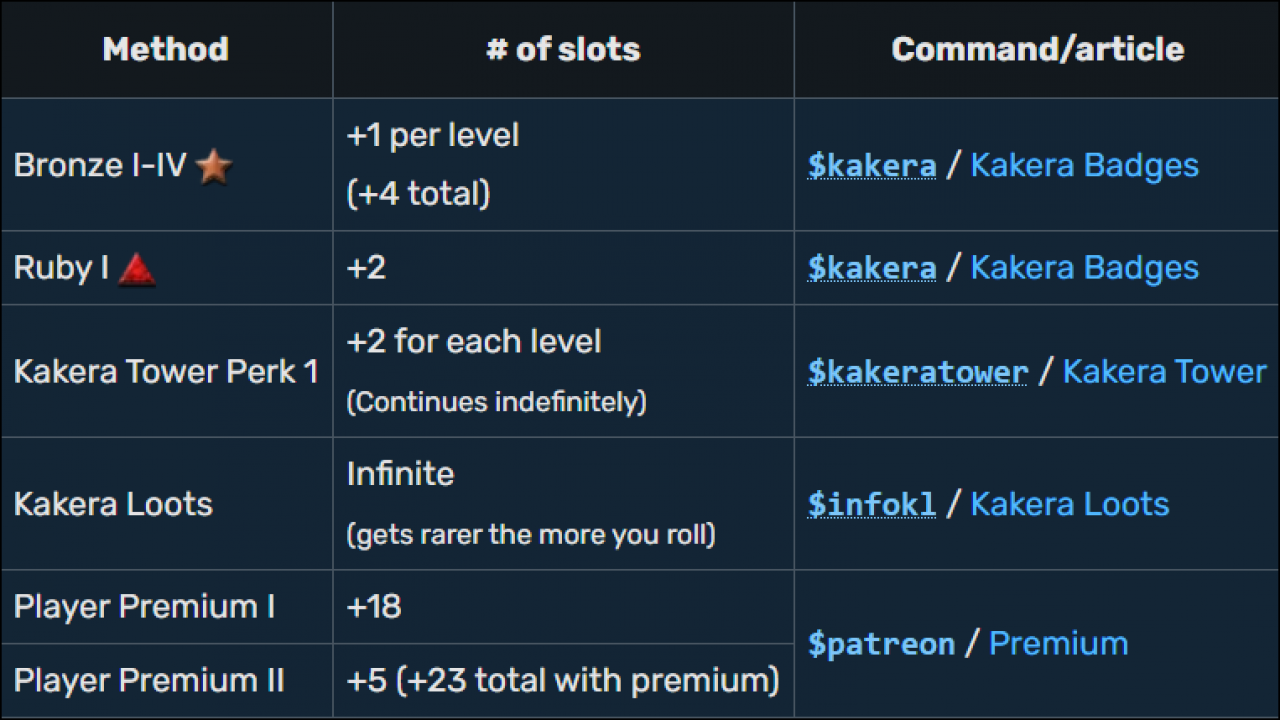The height and width of the screenshot is (720, 1280).
Task: Follow Kakera Badges link in Ruby row
Action: point(1084,268)
